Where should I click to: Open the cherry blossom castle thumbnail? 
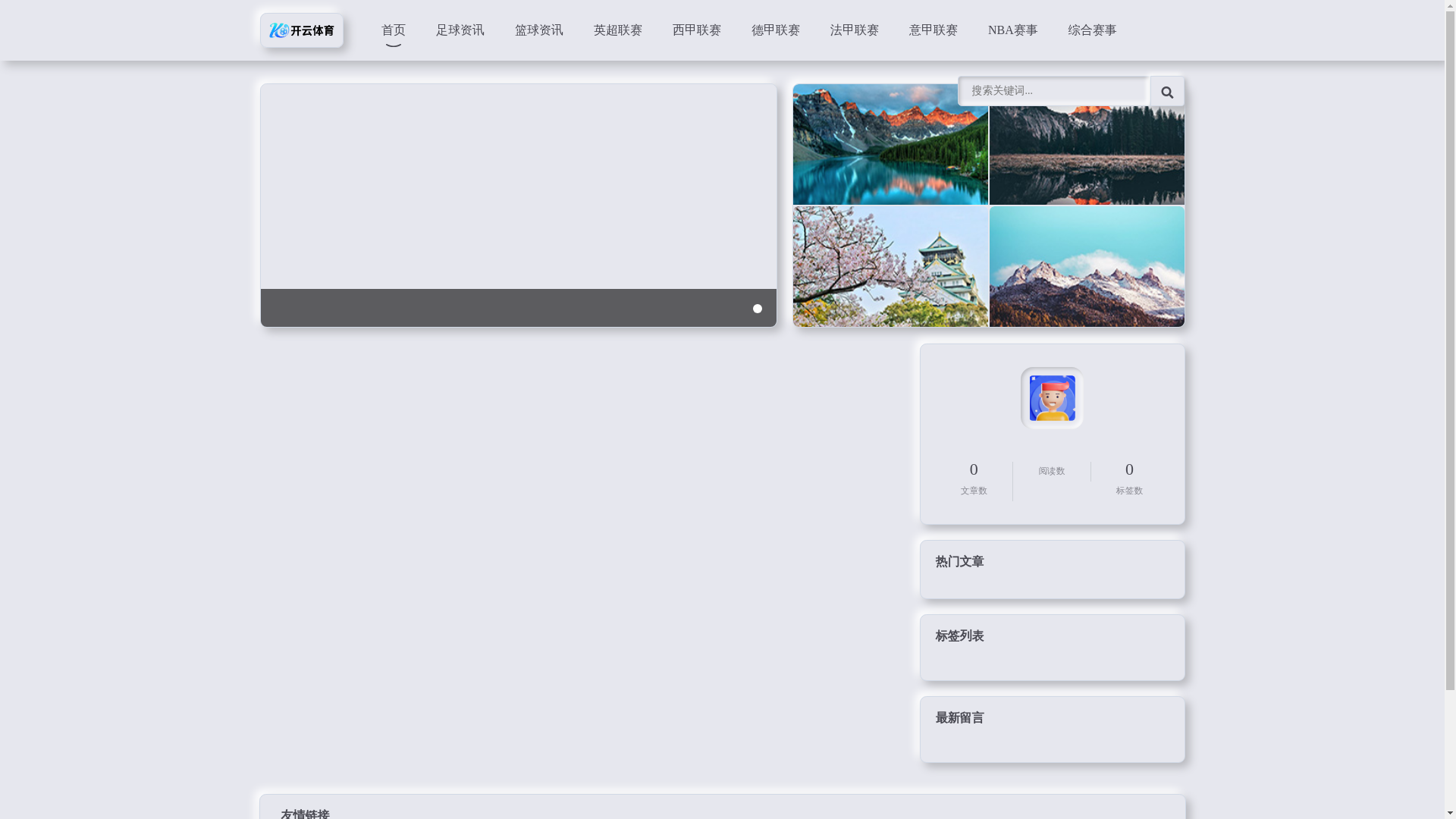click(890, 266)
